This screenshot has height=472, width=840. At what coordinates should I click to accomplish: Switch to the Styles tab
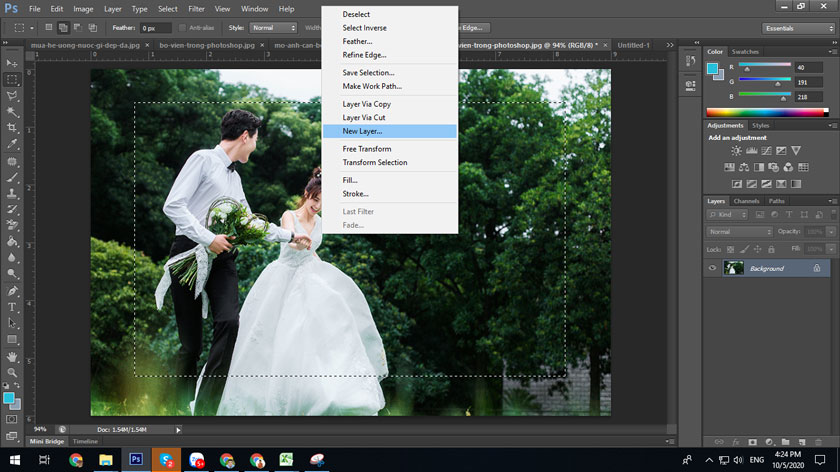[760, 126]
